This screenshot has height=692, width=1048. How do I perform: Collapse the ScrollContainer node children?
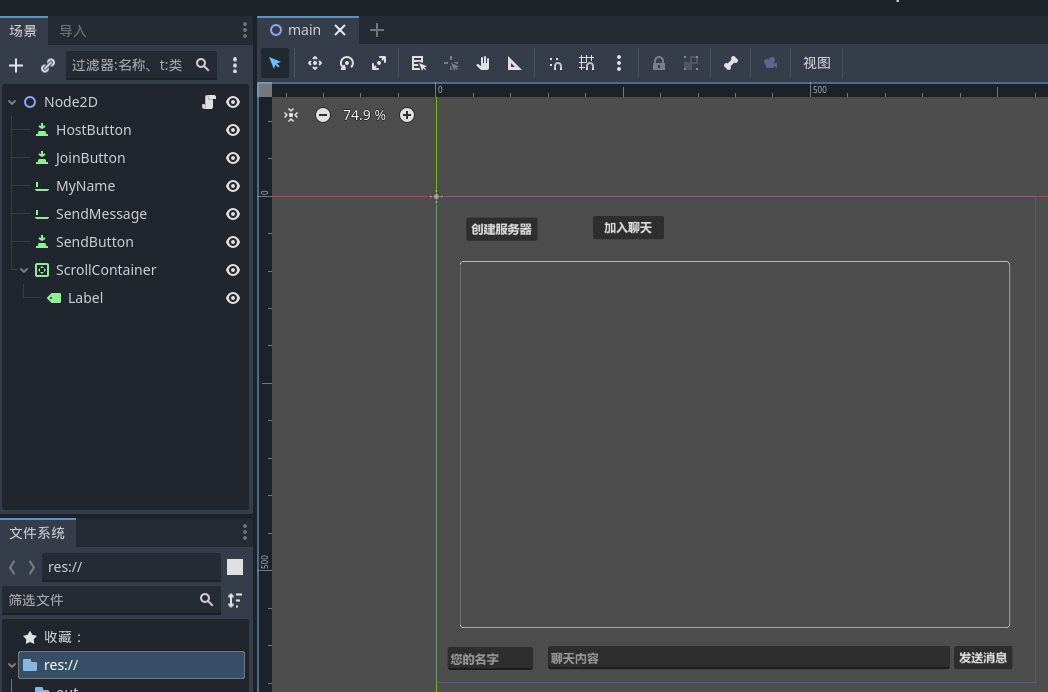click(24, 270)
